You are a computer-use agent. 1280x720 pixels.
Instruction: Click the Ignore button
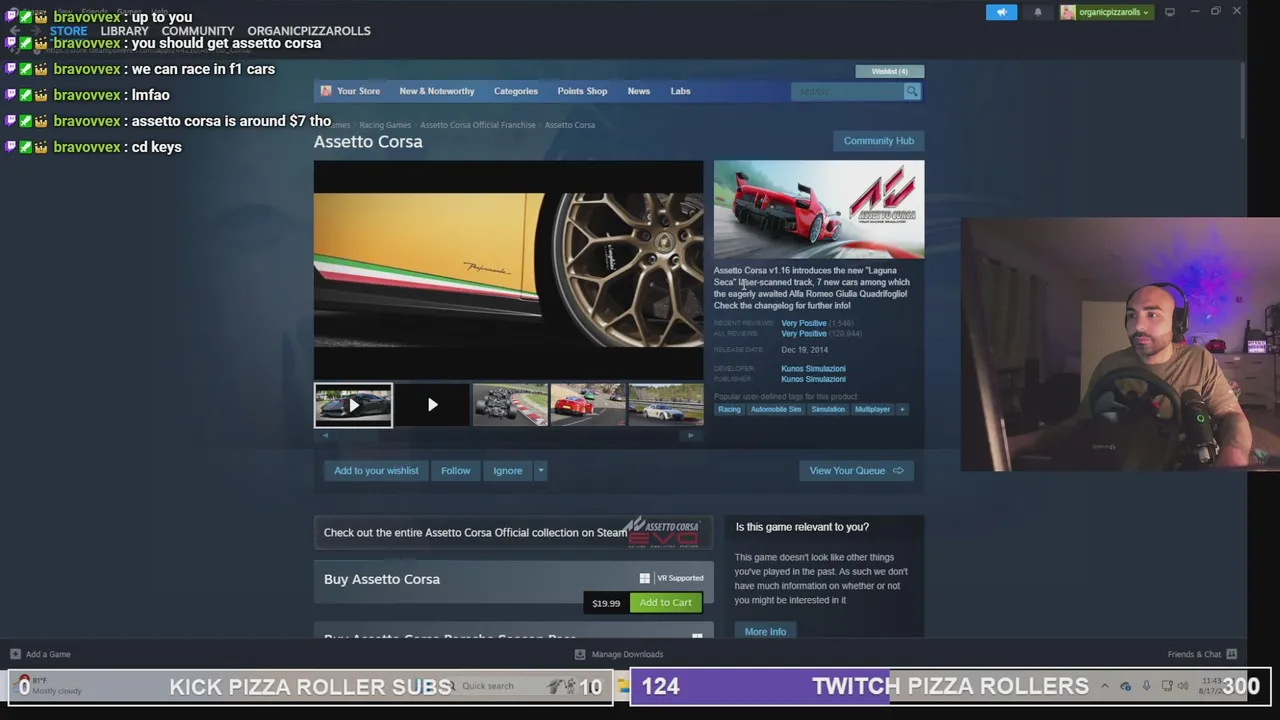click(507, 471)
